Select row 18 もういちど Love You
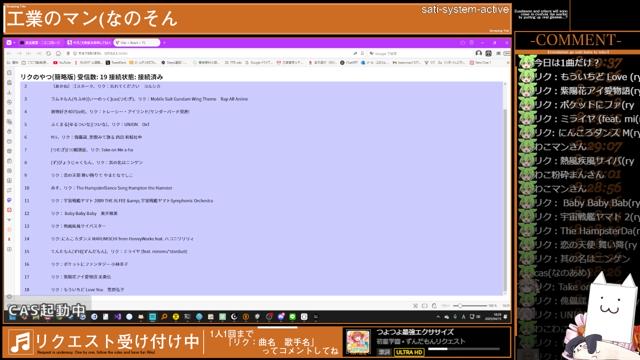640x360 pixels. pos(262,289)
